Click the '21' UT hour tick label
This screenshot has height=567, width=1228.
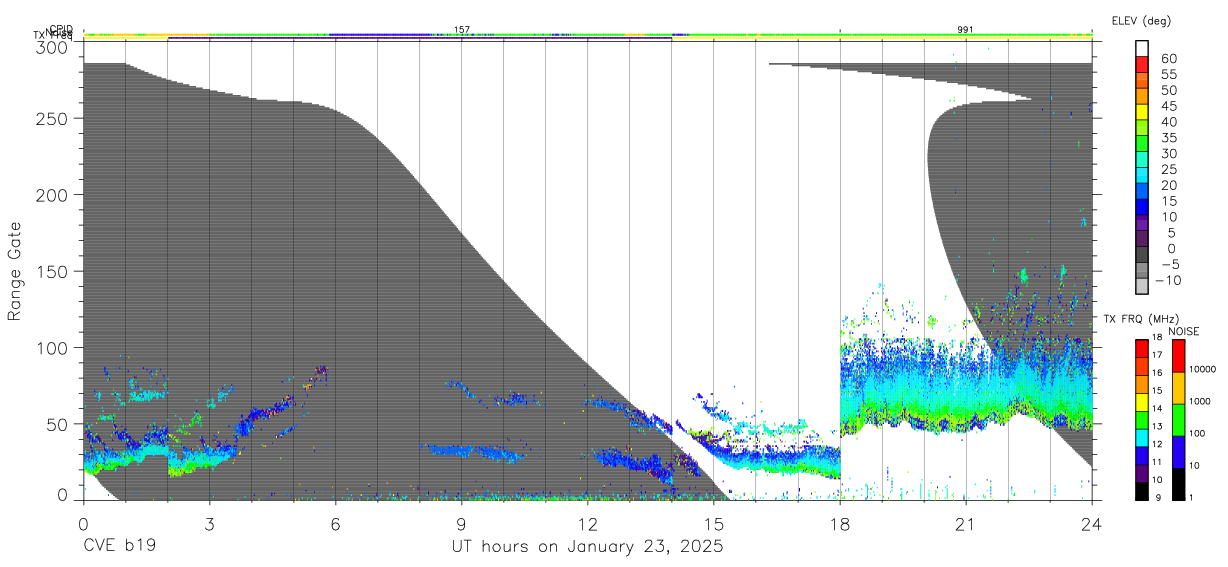click(x=966, y=524)
